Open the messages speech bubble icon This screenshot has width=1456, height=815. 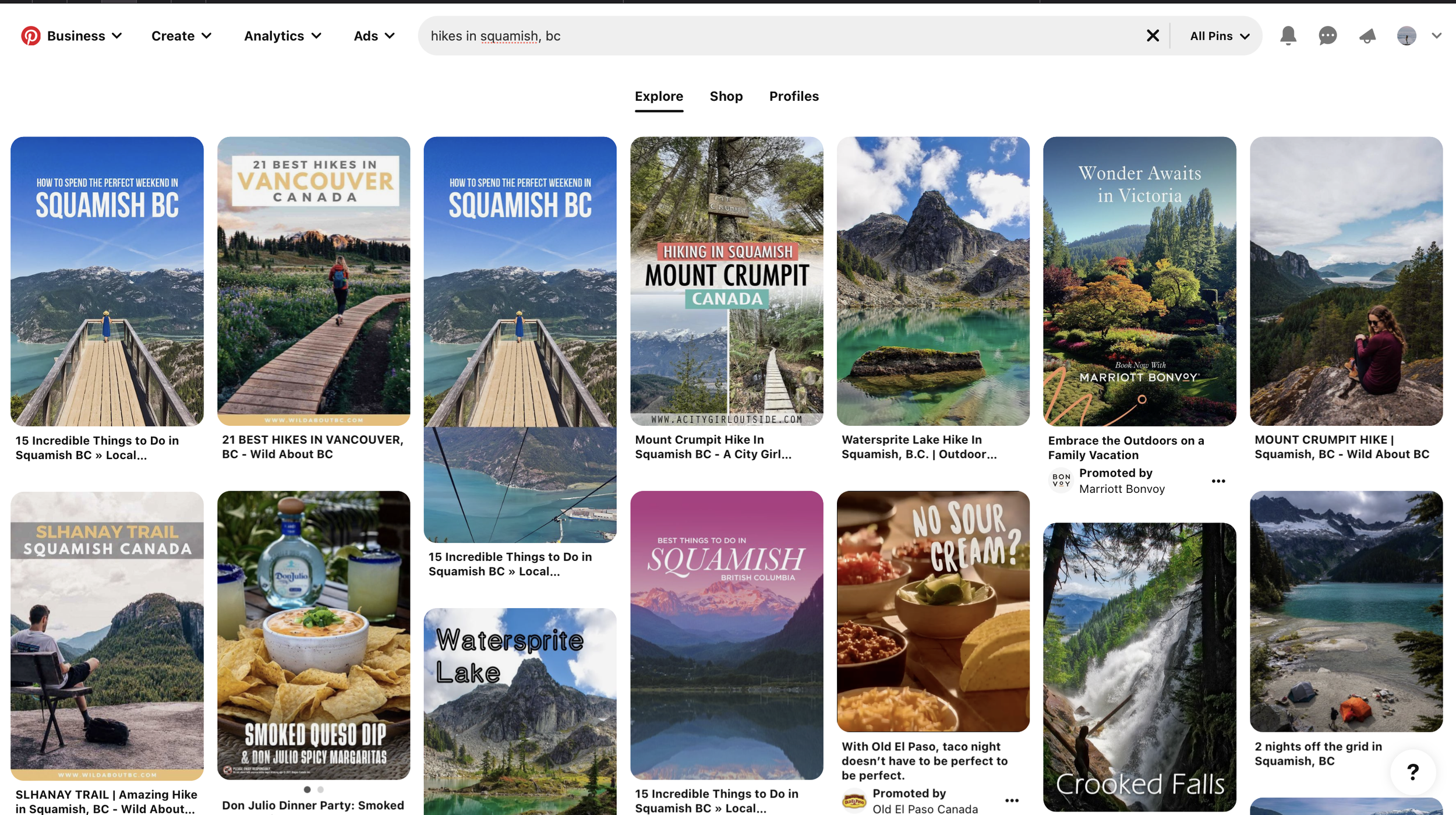coord(1327,36)
